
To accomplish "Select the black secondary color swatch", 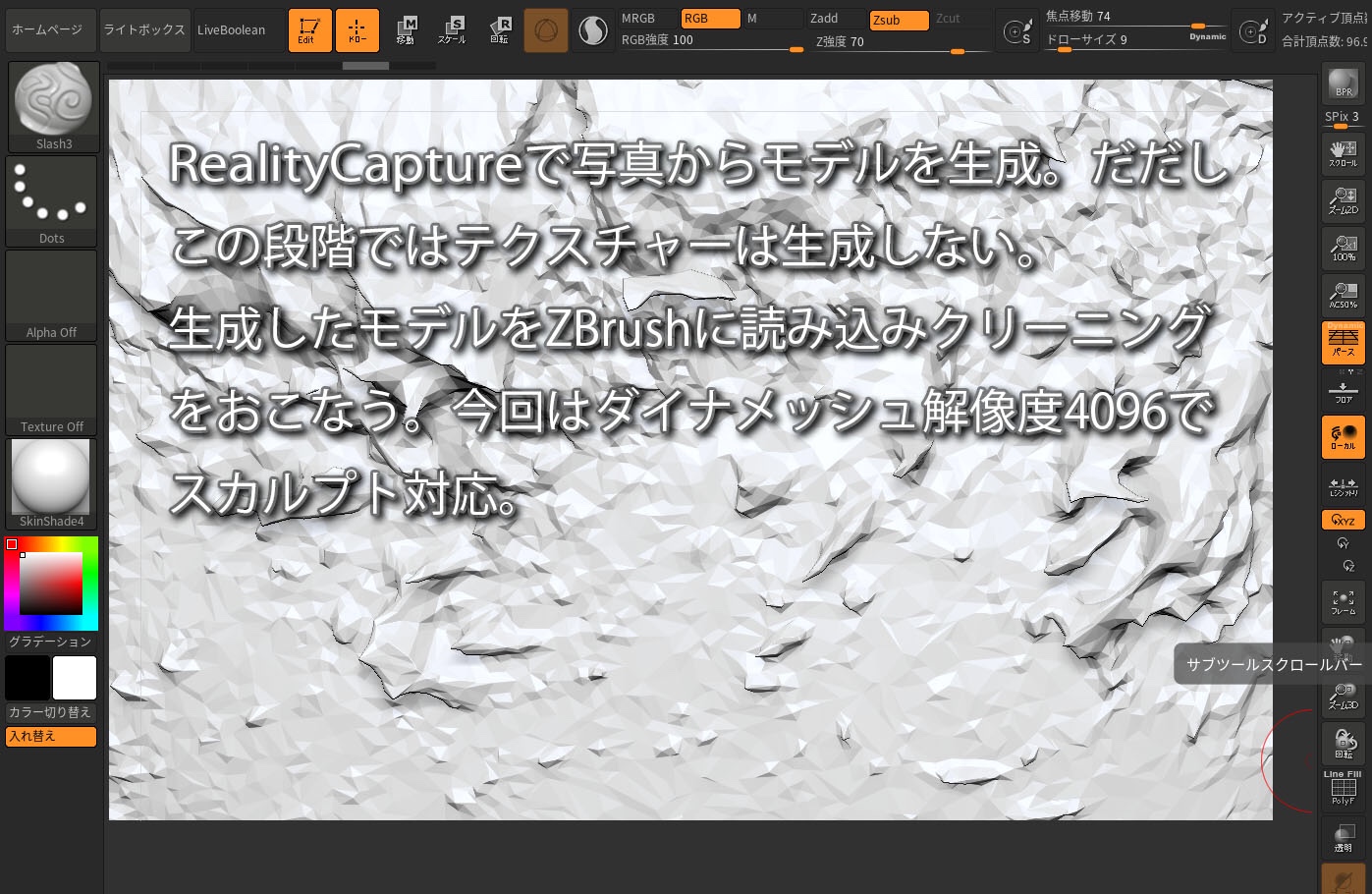I will coord(27,678).
